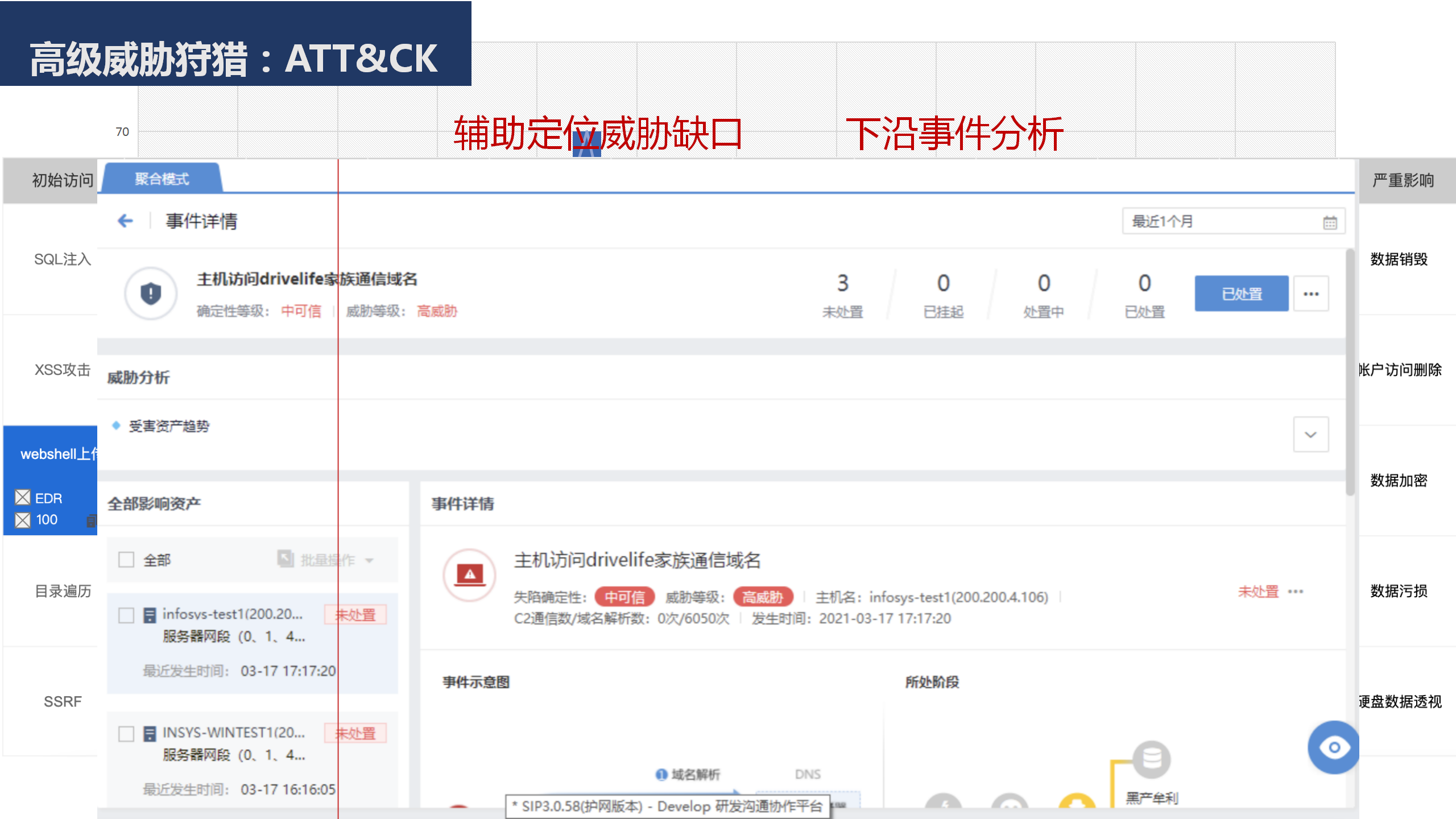Click the SIP3.0.58 taskbar tooltip
Image resolution: width=1456 pixels, height=819 pixels.
point(668,806)
